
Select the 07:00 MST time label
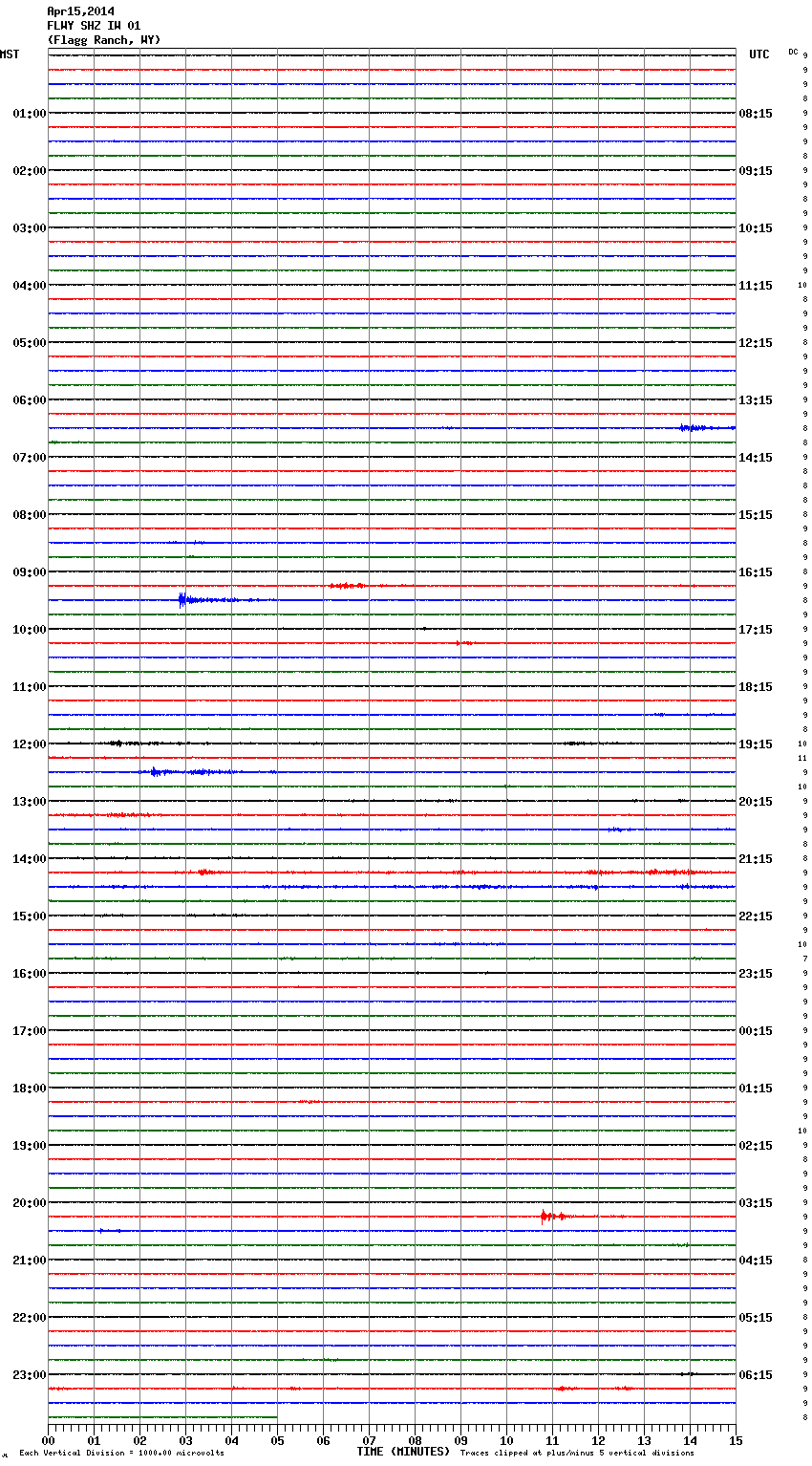(x=30, y=458)
